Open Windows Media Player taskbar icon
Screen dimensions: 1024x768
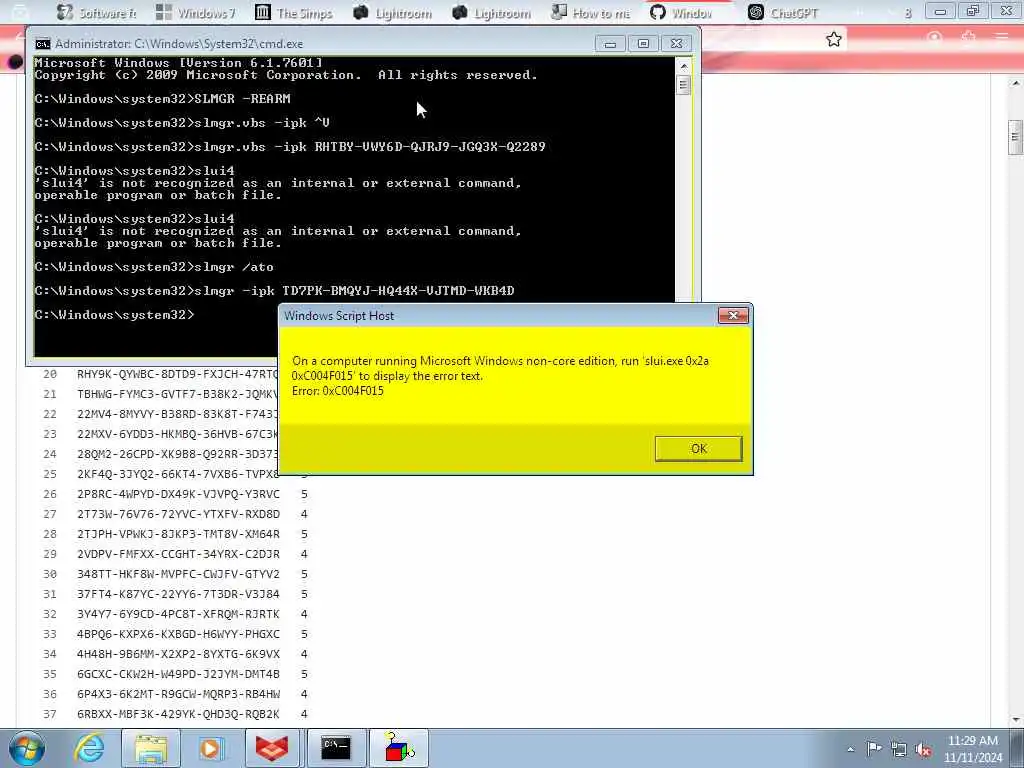[212, 748]
